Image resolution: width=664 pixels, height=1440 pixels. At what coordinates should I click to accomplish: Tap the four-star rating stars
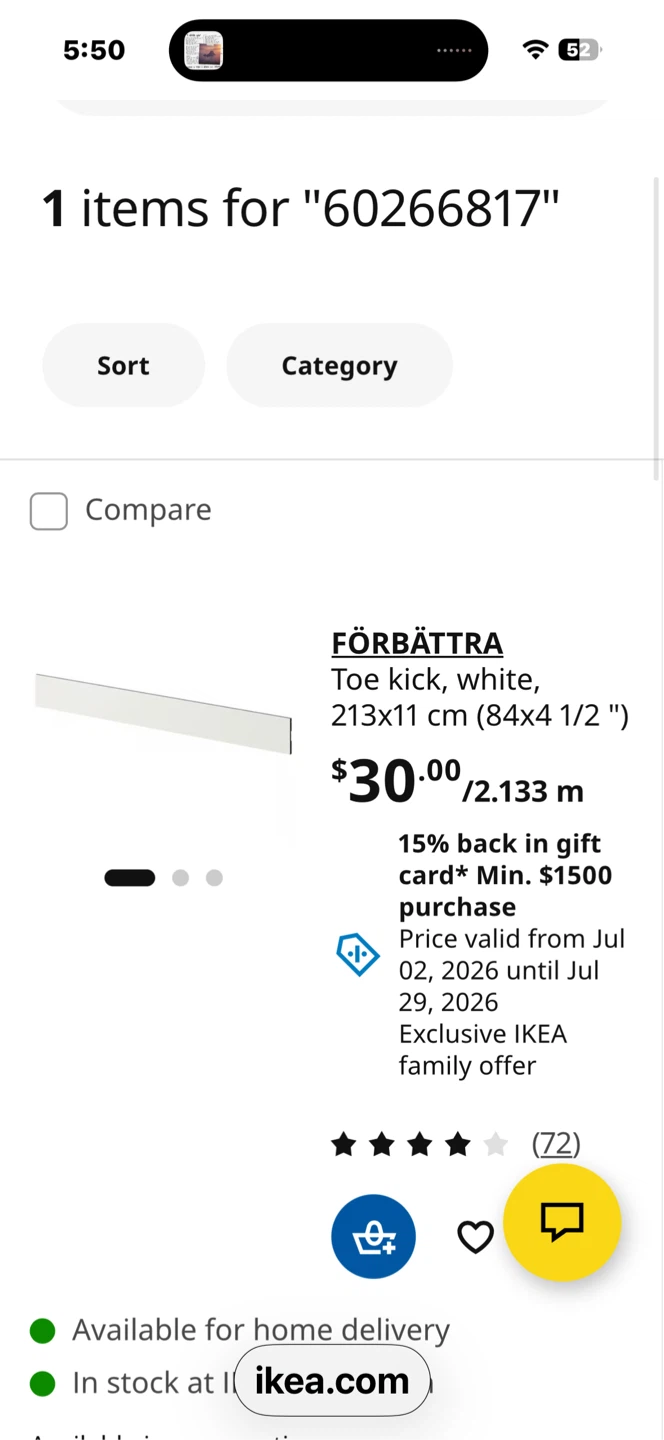click(x=420, y=1144)
